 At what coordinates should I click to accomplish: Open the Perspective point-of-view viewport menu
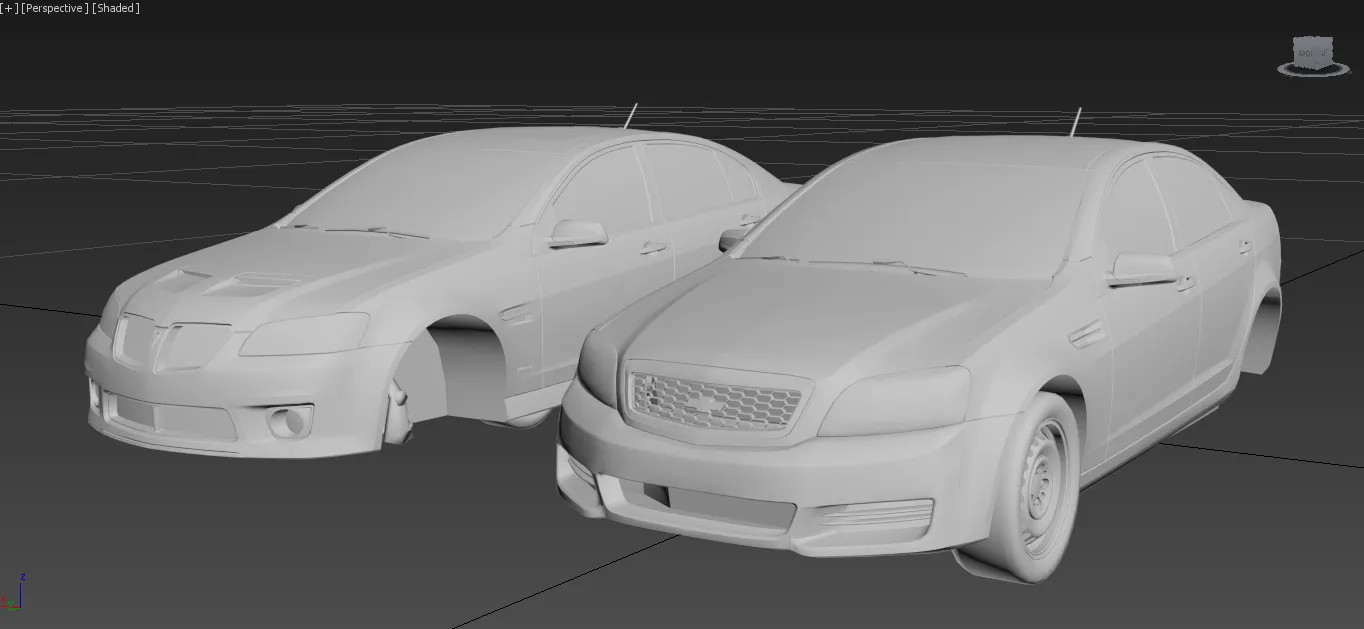pos(54,8)
